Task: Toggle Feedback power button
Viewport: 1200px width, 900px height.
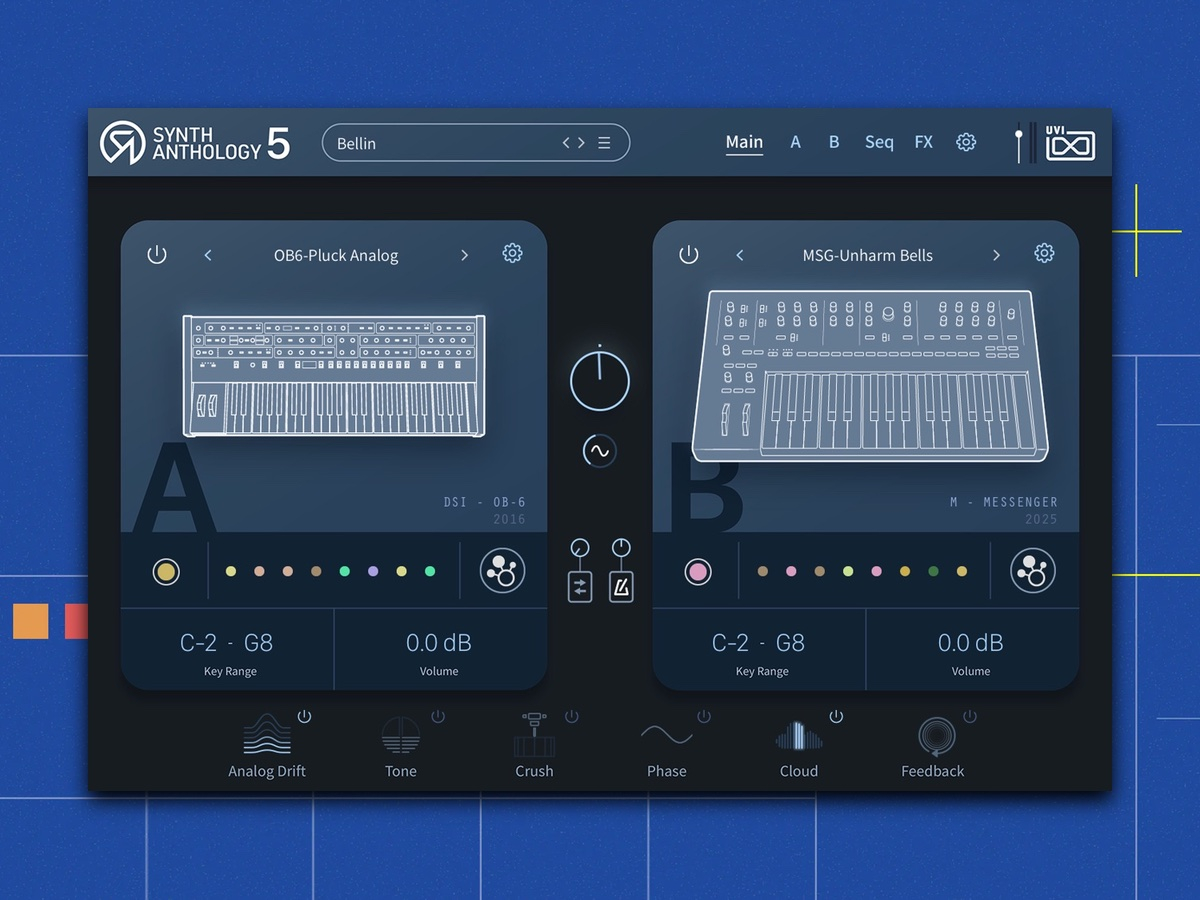Action: click(x=969, y=716)
